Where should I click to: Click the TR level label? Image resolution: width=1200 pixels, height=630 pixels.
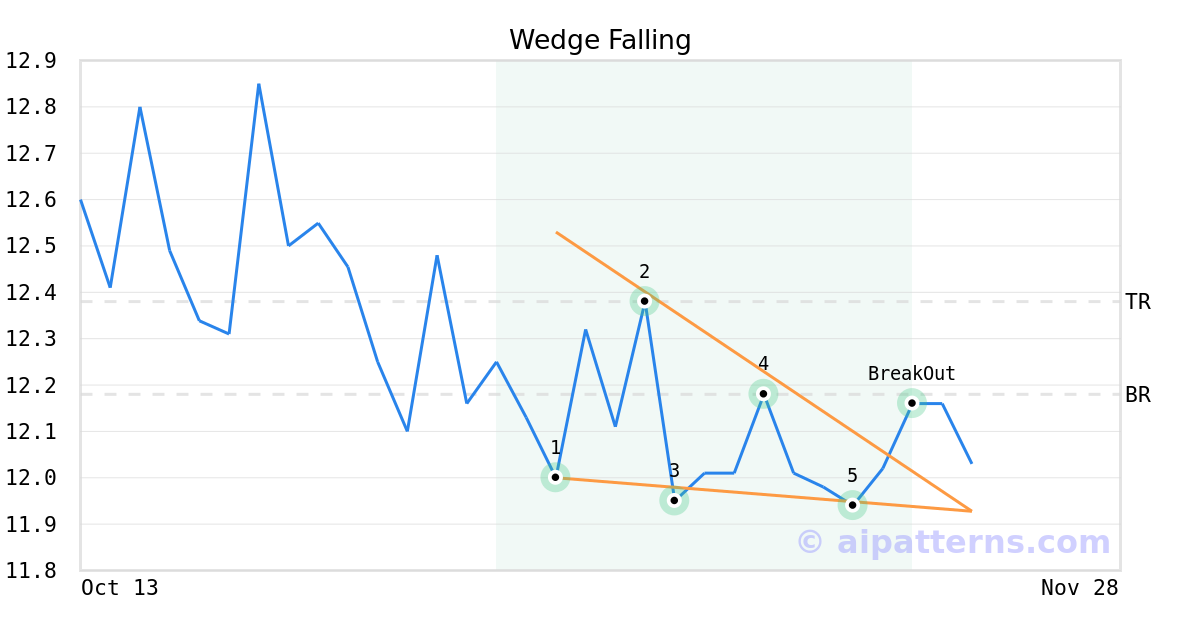tap(1138, 302)
